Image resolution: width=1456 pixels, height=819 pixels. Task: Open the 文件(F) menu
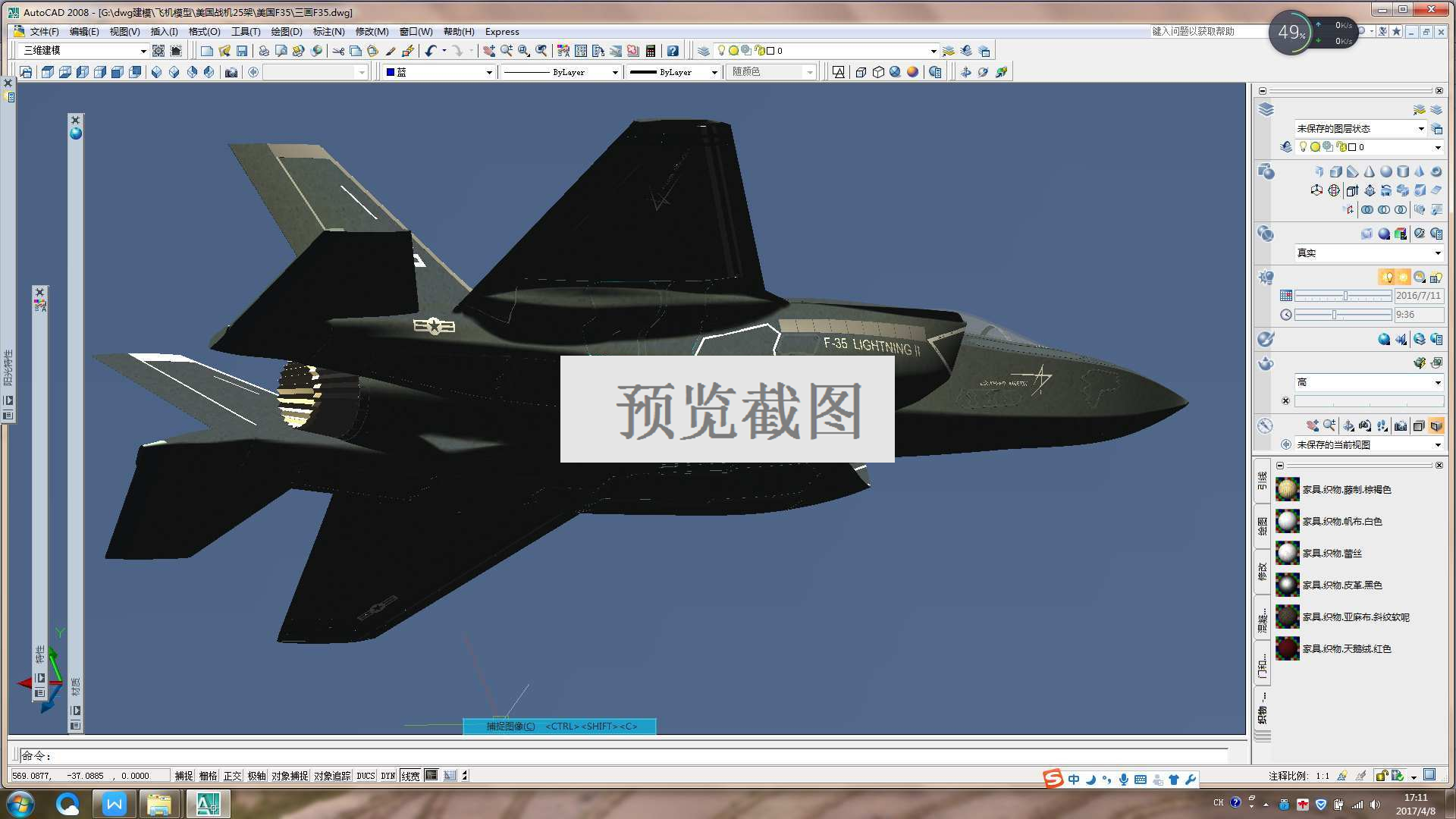pyautogui.click(x=44, y=32)
